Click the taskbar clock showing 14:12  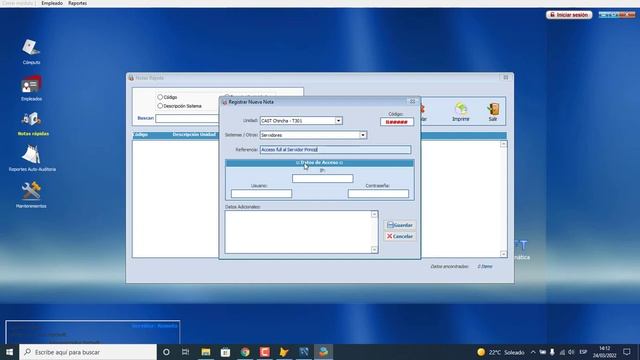tap(604, 352)
